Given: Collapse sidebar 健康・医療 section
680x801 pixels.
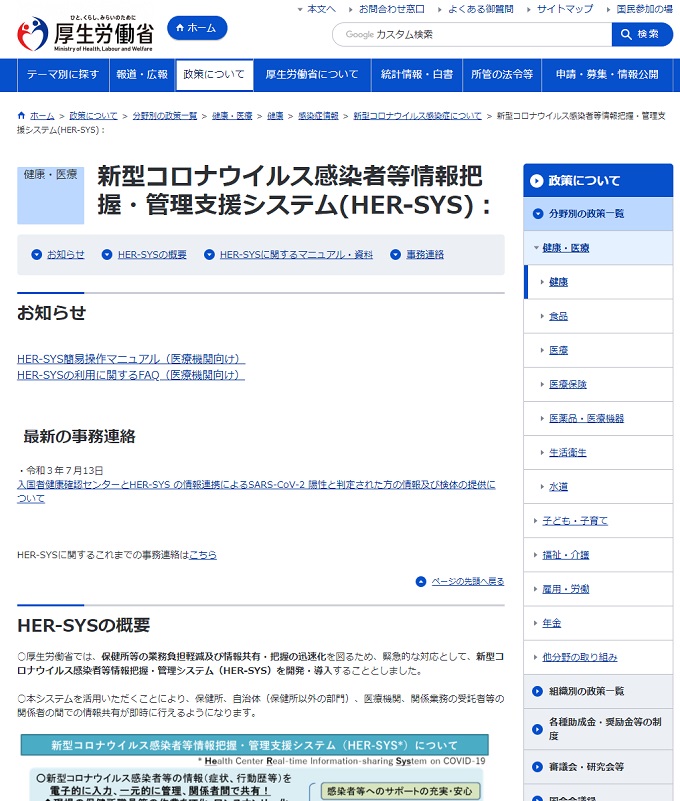Looking at the screenshot, I should 598,248.
